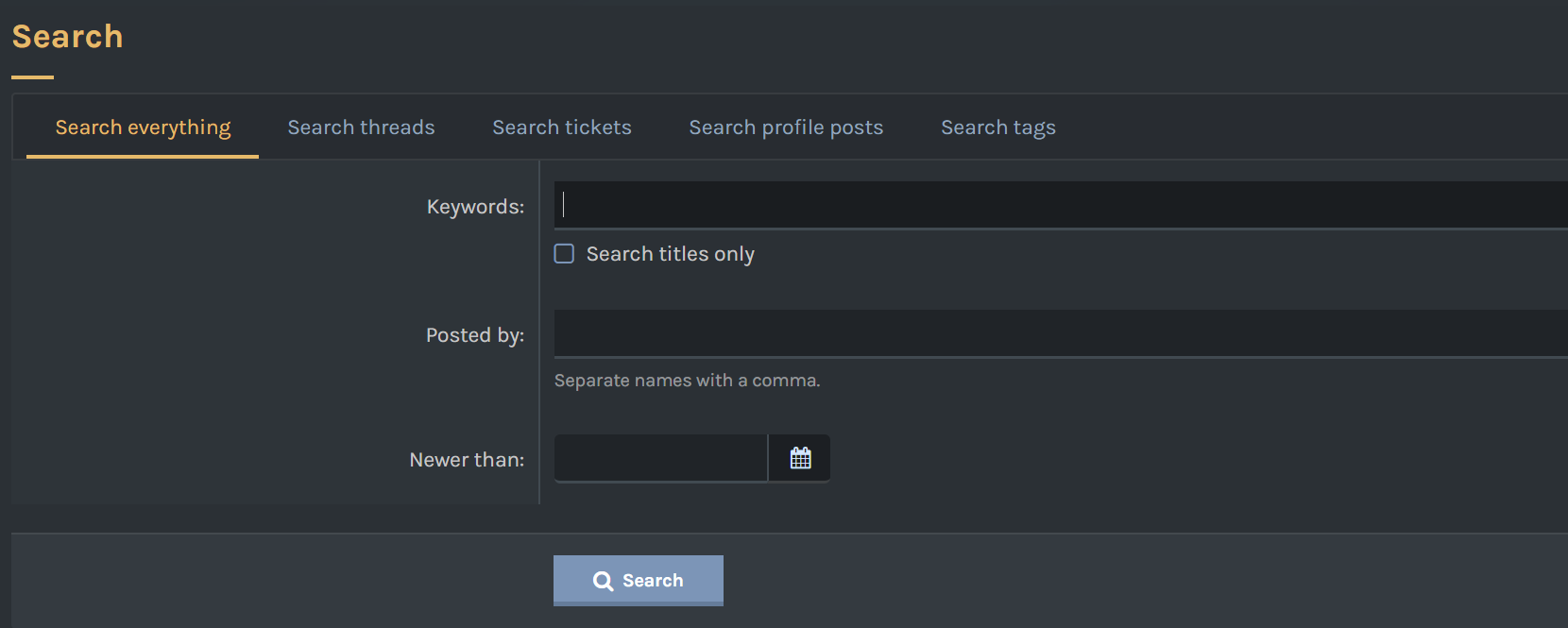1568x628 pixels.
Task: Click the orange Search page heading
Action: coord(67,37)
